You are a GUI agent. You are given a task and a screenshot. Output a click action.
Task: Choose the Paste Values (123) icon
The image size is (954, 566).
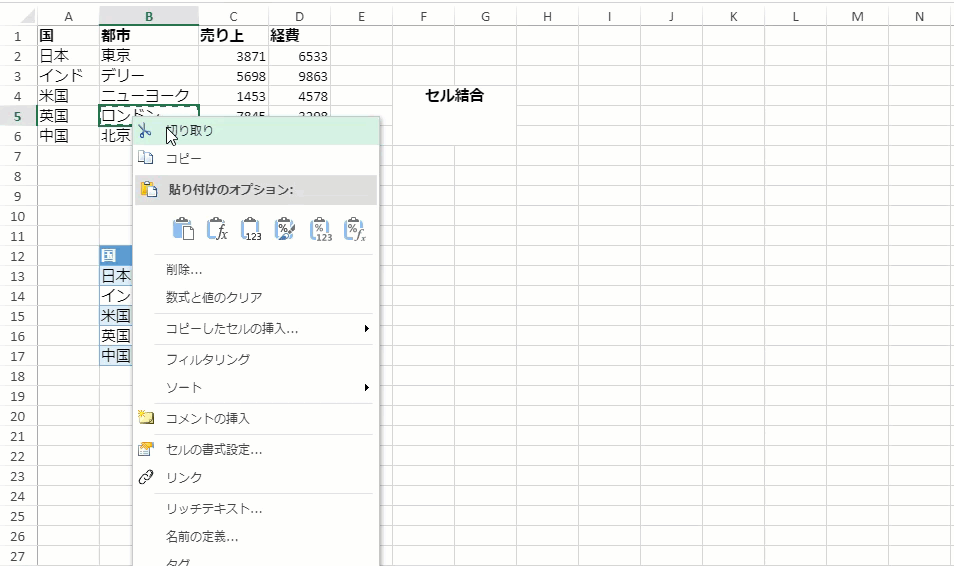[251, 229]
